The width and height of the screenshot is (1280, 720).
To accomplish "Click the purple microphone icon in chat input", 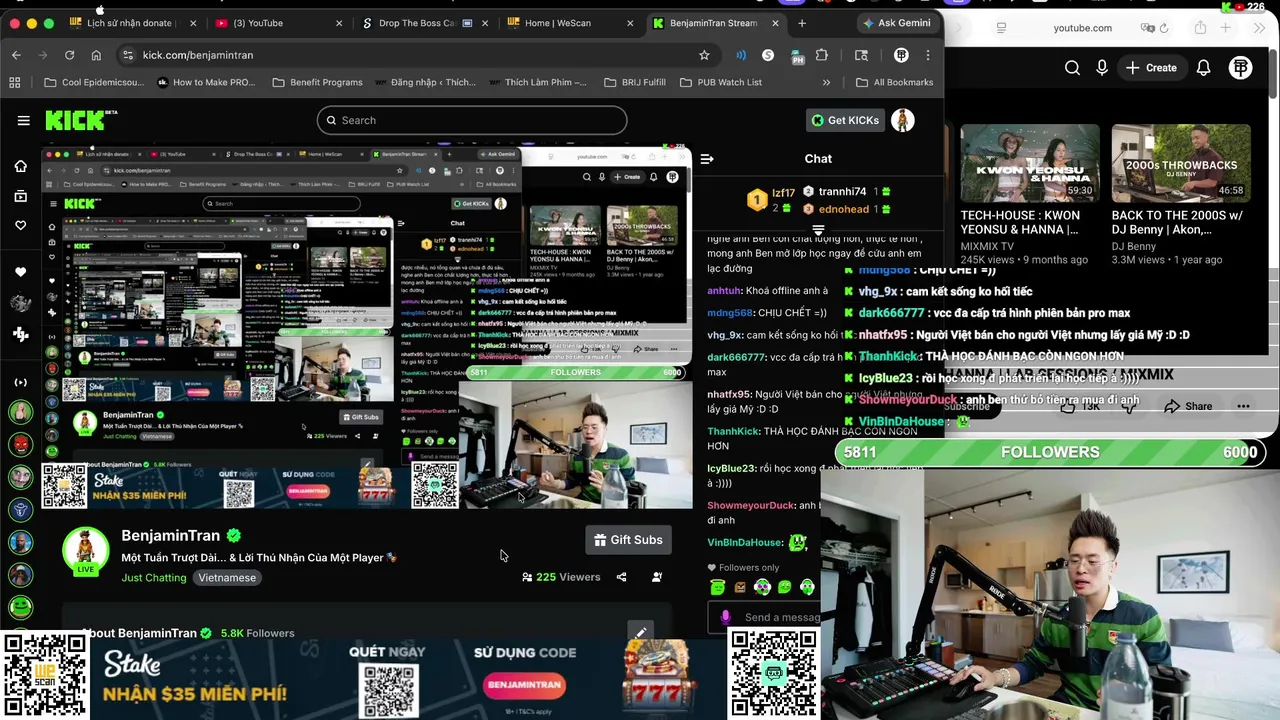I will coord(725,617).
